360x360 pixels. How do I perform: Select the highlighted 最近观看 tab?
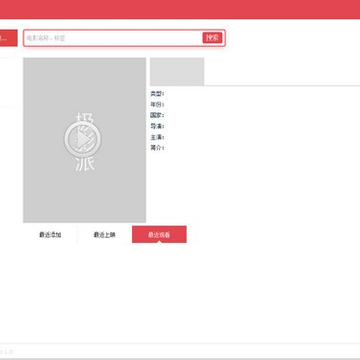(159, 235)
